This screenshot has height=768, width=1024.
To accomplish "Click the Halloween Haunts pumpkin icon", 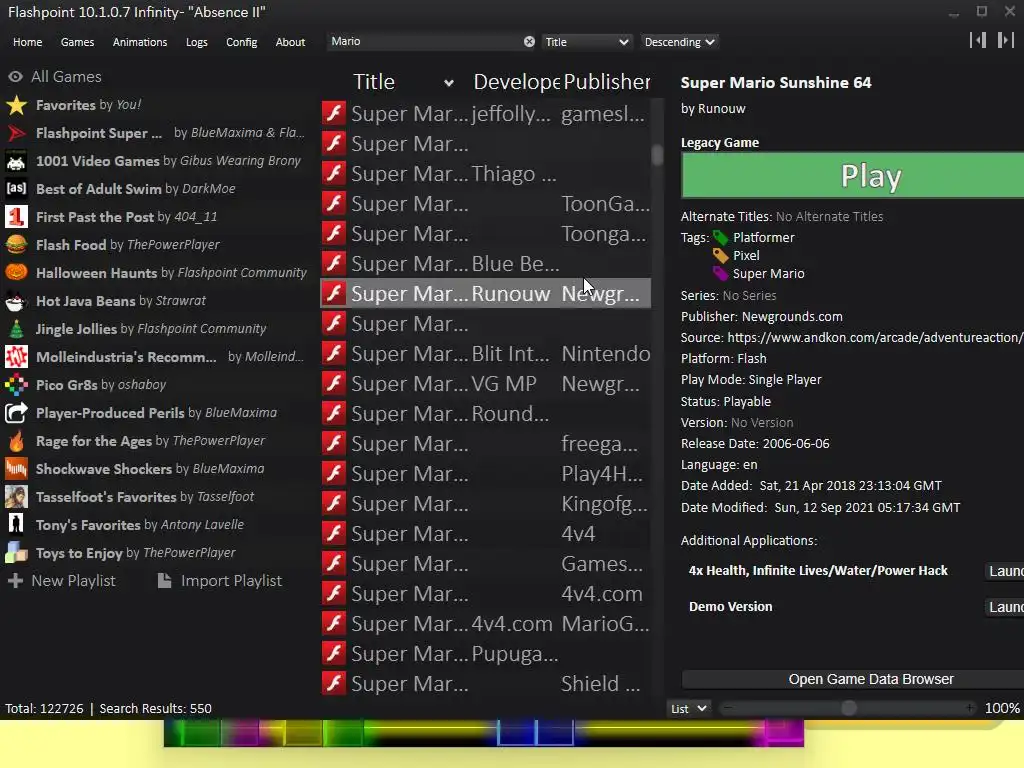I will tap(16, 273).
